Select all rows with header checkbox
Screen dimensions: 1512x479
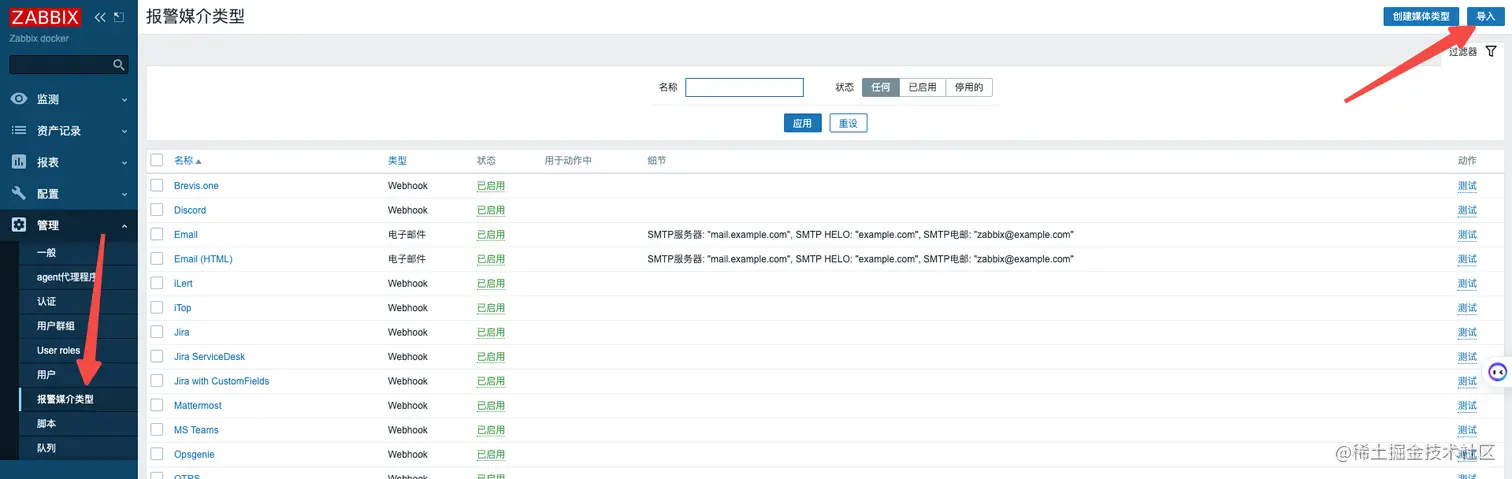(156, 160)
